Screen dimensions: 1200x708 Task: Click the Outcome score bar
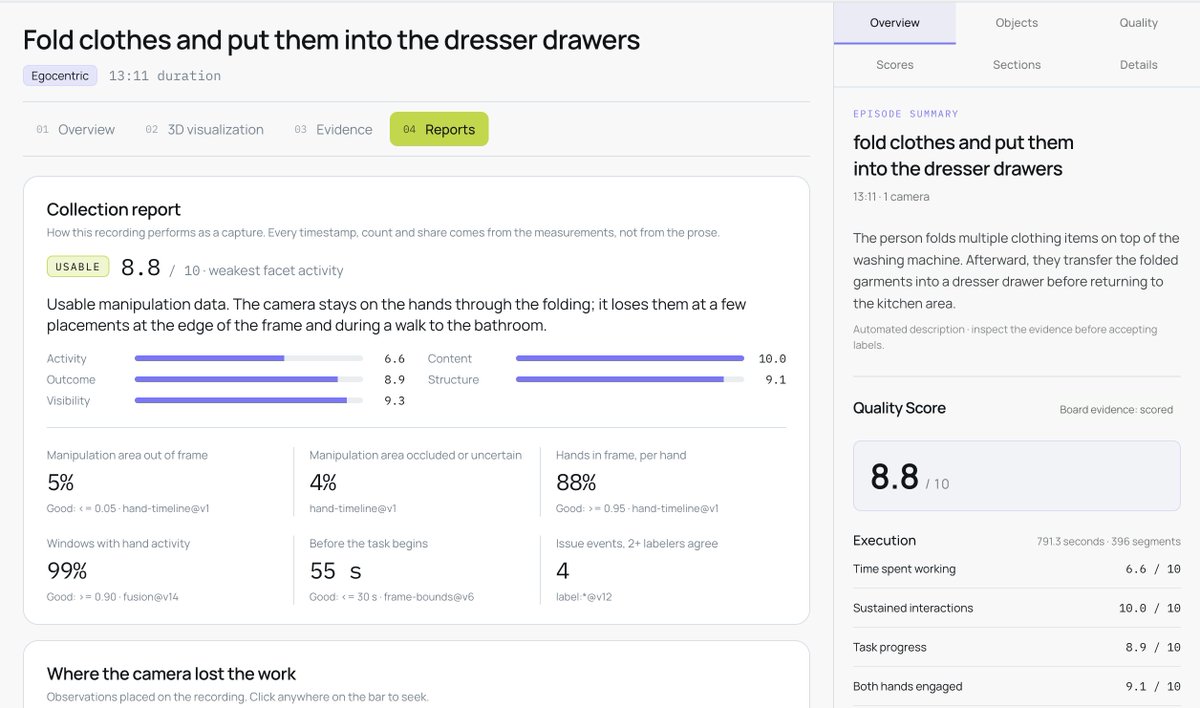click(249, 379)
